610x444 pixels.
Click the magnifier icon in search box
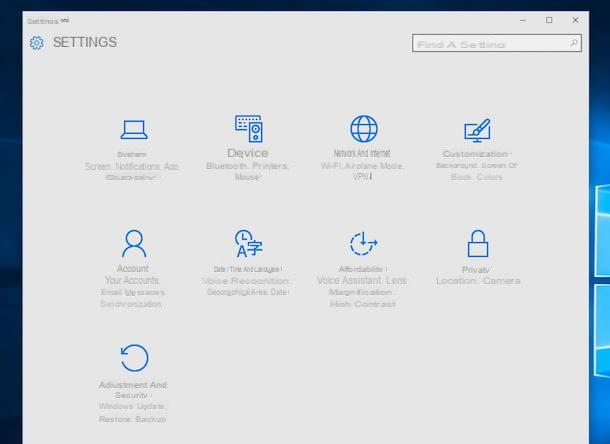coord(574,43)
